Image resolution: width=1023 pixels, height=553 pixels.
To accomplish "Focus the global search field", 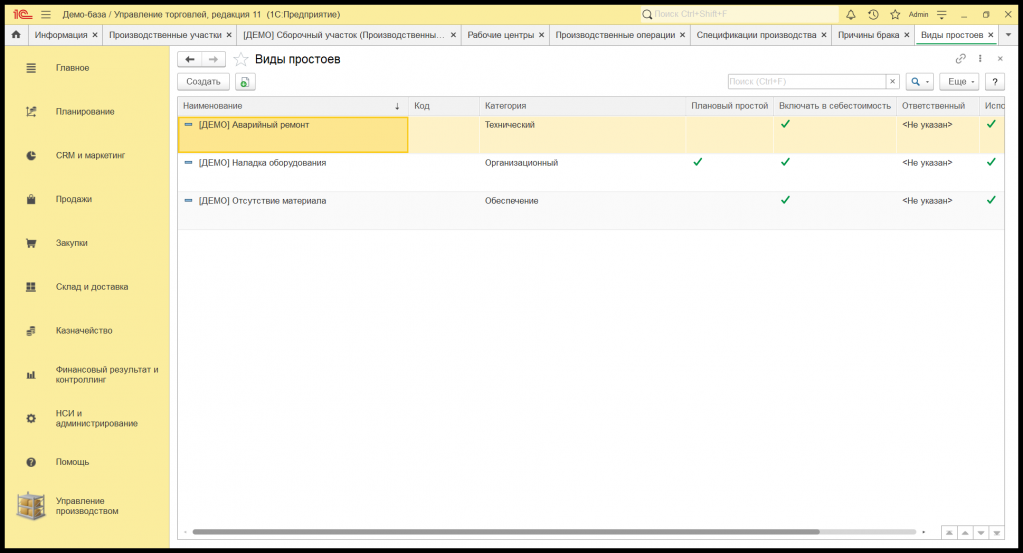I will click(x=739, y=14).
